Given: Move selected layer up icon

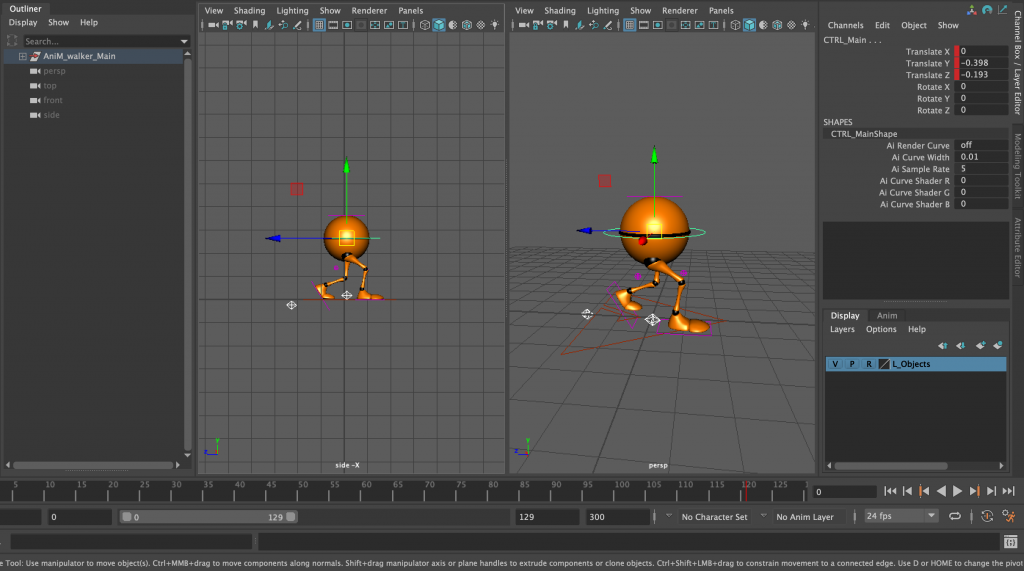Looking at the screenshot, I should (x=942, y=346).
